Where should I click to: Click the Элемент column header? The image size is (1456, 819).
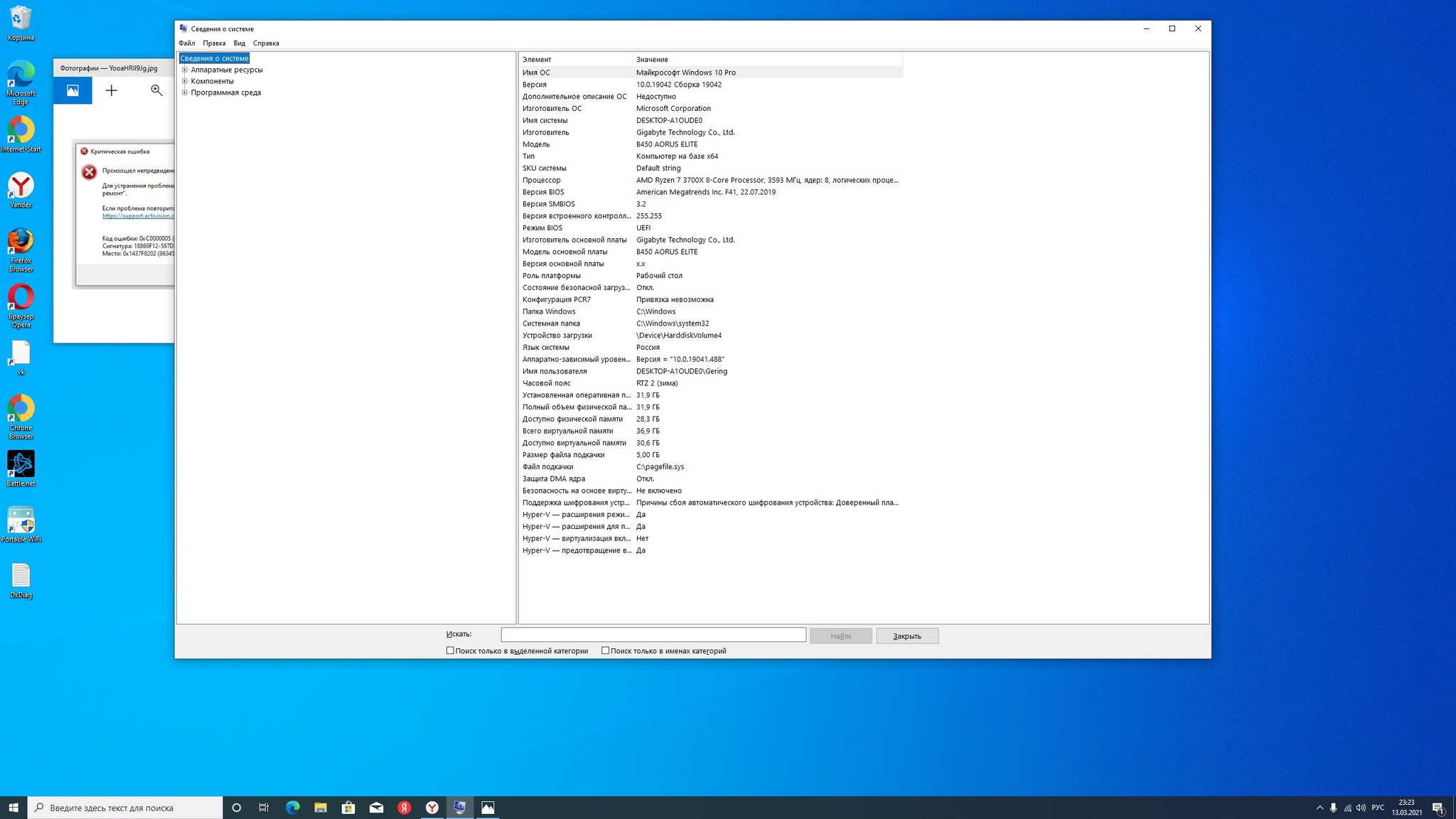point(575,60)
